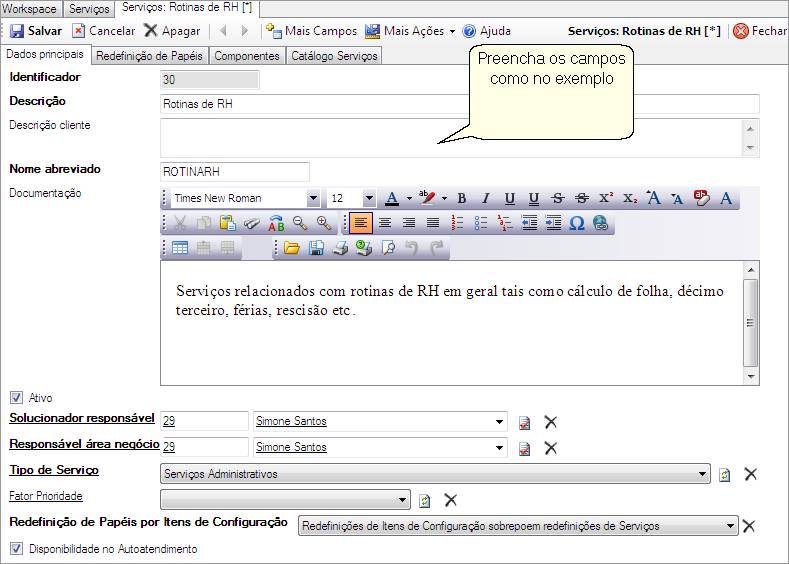789x564 pixels.
Task: Open the Fator Prioridade link label
Action: 46,496
